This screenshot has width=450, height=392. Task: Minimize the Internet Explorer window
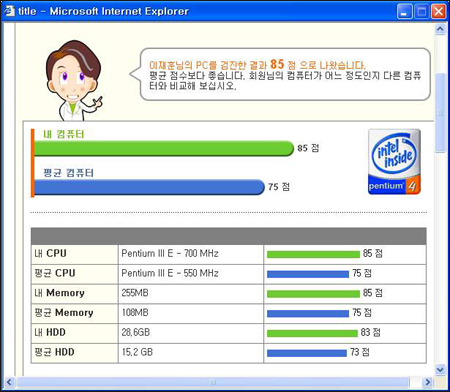pyautogui.click(x=404, y=12)
